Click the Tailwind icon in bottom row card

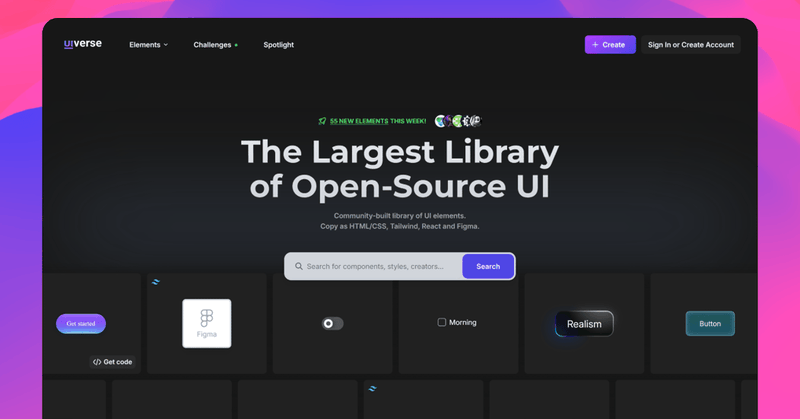(x=372, y=389)
